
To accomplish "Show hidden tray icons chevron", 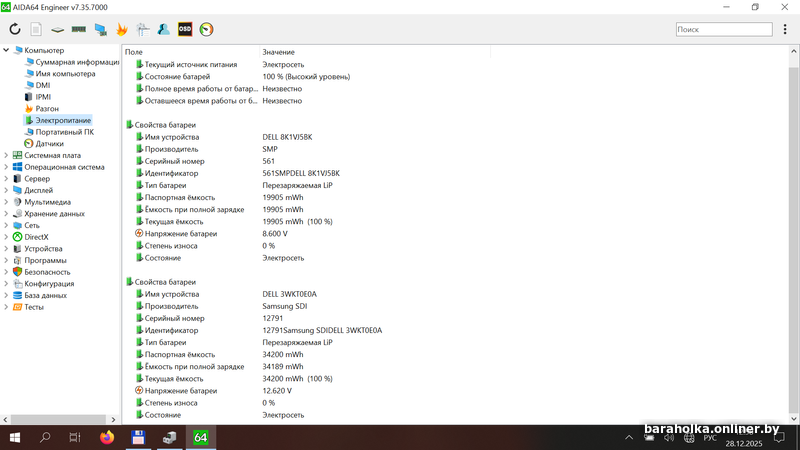I will coord(629,438).
